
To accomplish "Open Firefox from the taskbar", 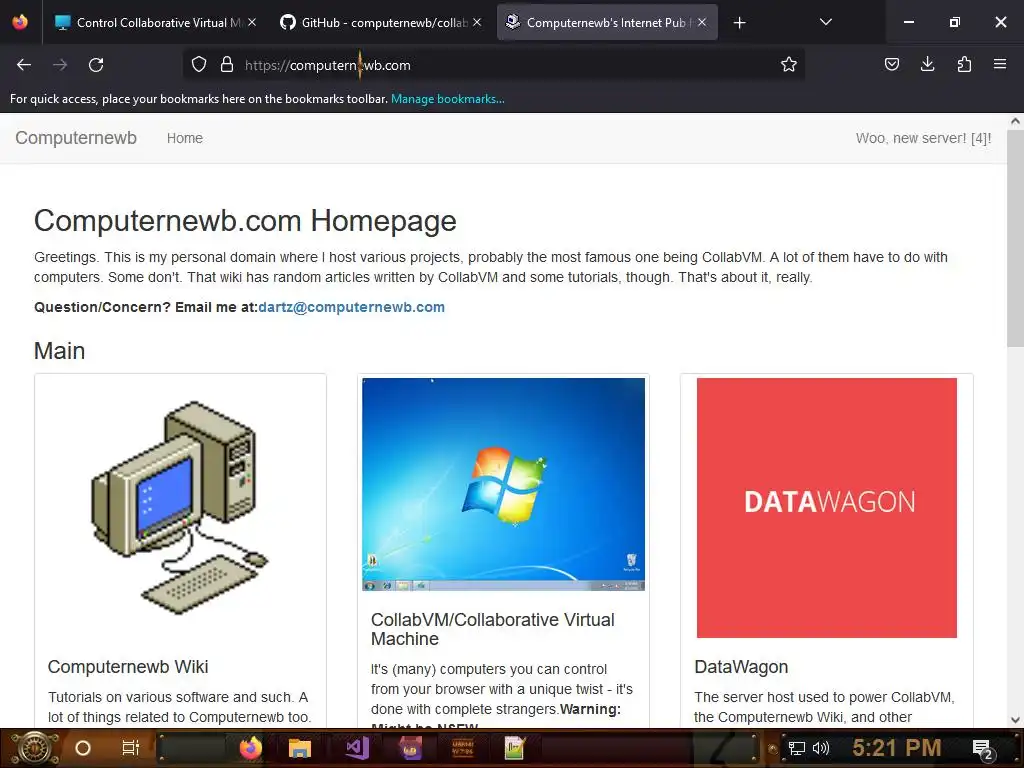I will tap(250, 748).
